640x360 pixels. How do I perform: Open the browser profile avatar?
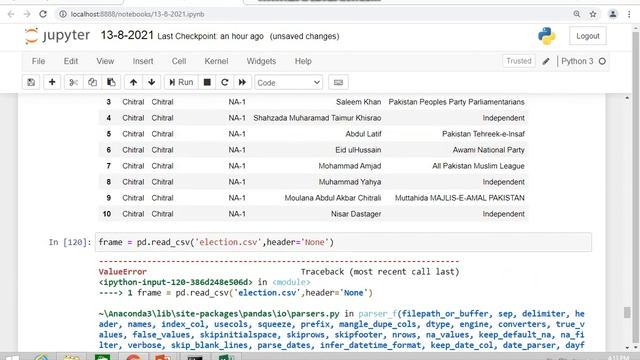613,14
